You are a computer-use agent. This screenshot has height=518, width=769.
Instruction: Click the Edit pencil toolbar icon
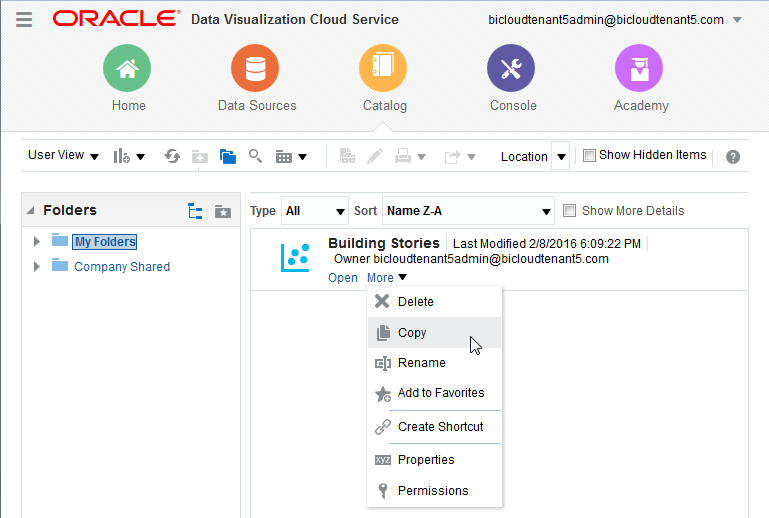pyautogui.click(x=375, y=156)
